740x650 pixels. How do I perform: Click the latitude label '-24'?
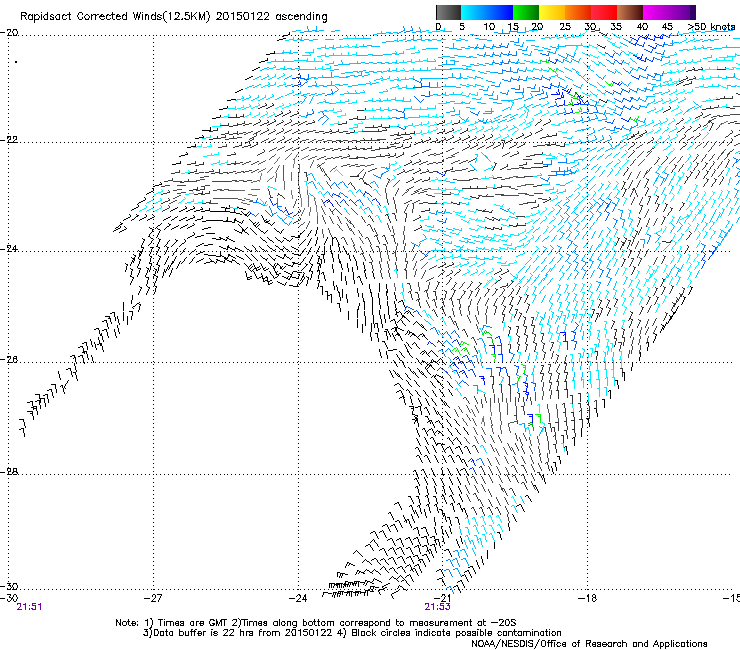coord(9,248)
